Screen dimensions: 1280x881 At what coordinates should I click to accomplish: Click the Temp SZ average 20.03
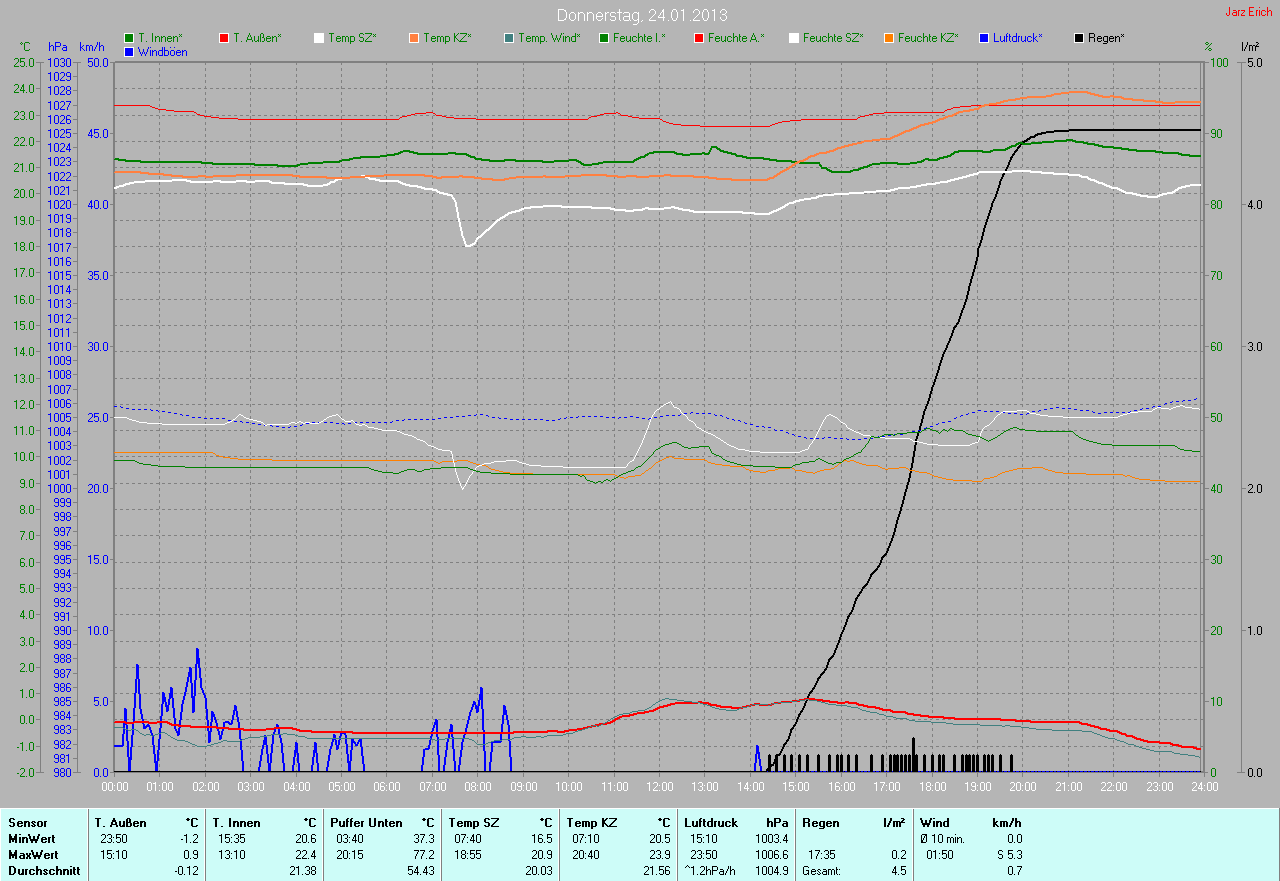click(539, 871)
